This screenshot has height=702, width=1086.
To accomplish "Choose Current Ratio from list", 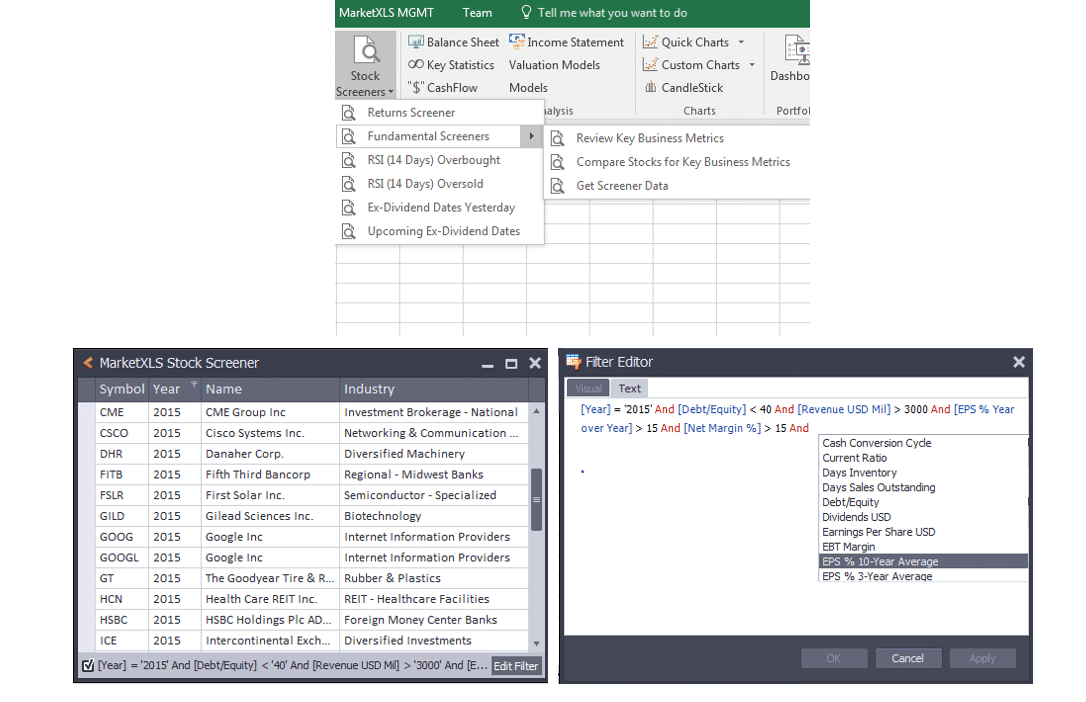I will click(x=923, y=458).
